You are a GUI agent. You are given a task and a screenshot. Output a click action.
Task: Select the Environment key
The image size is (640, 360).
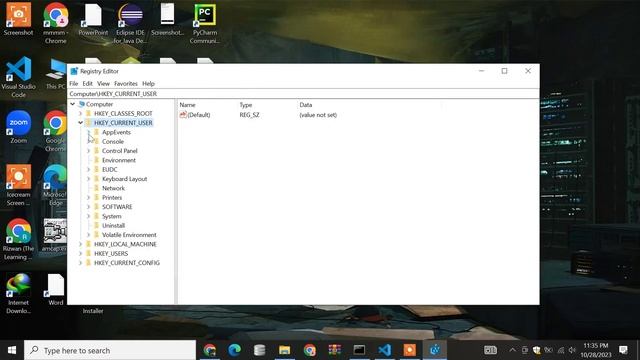tap(119, 160)
